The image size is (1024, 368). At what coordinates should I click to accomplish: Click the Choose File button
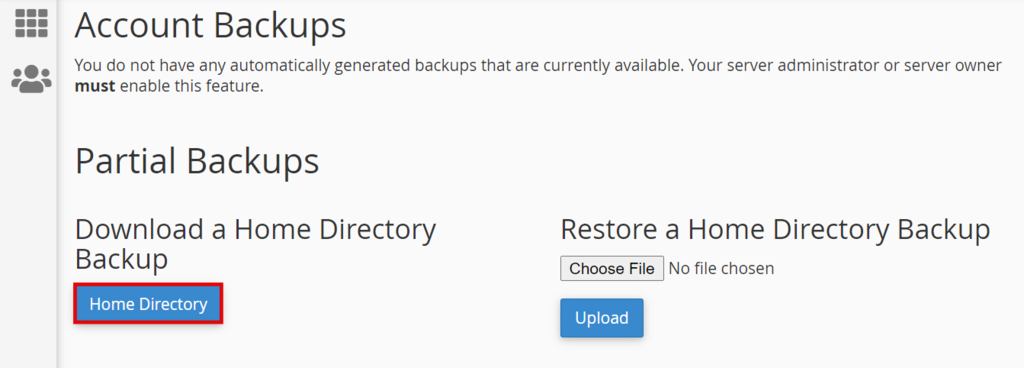pyautogui.click(x=612, y=268)
